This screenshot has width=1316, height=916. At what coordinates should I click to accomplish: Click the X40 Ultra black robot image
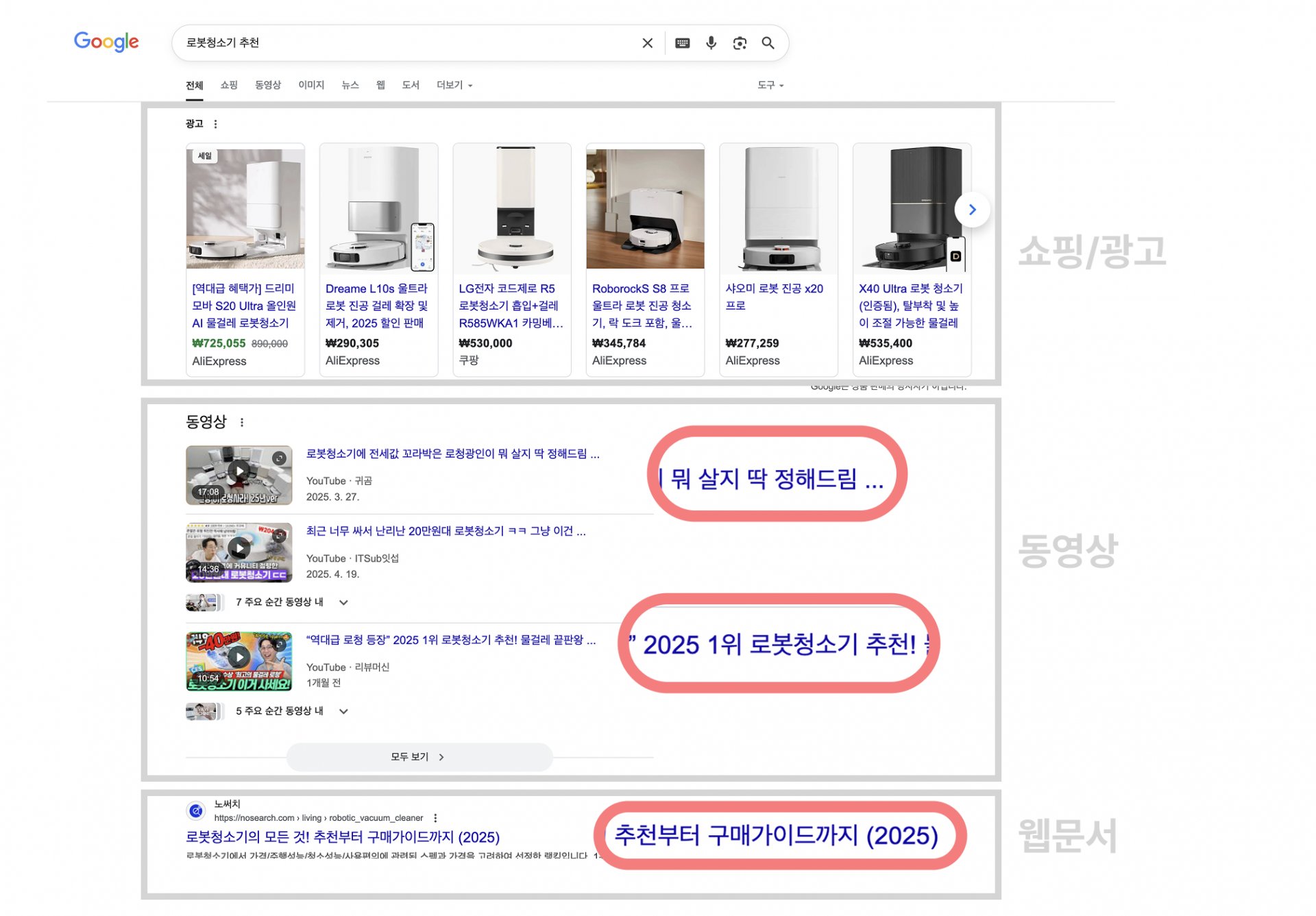point(912,209)
